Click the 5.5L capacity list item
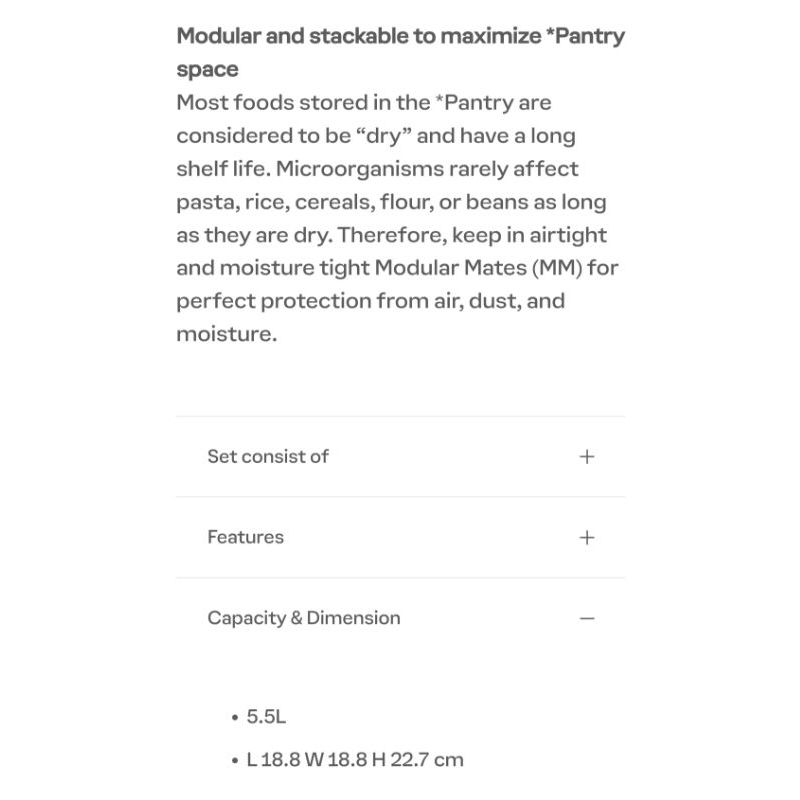The image size is (800, 800). [267, 717]
